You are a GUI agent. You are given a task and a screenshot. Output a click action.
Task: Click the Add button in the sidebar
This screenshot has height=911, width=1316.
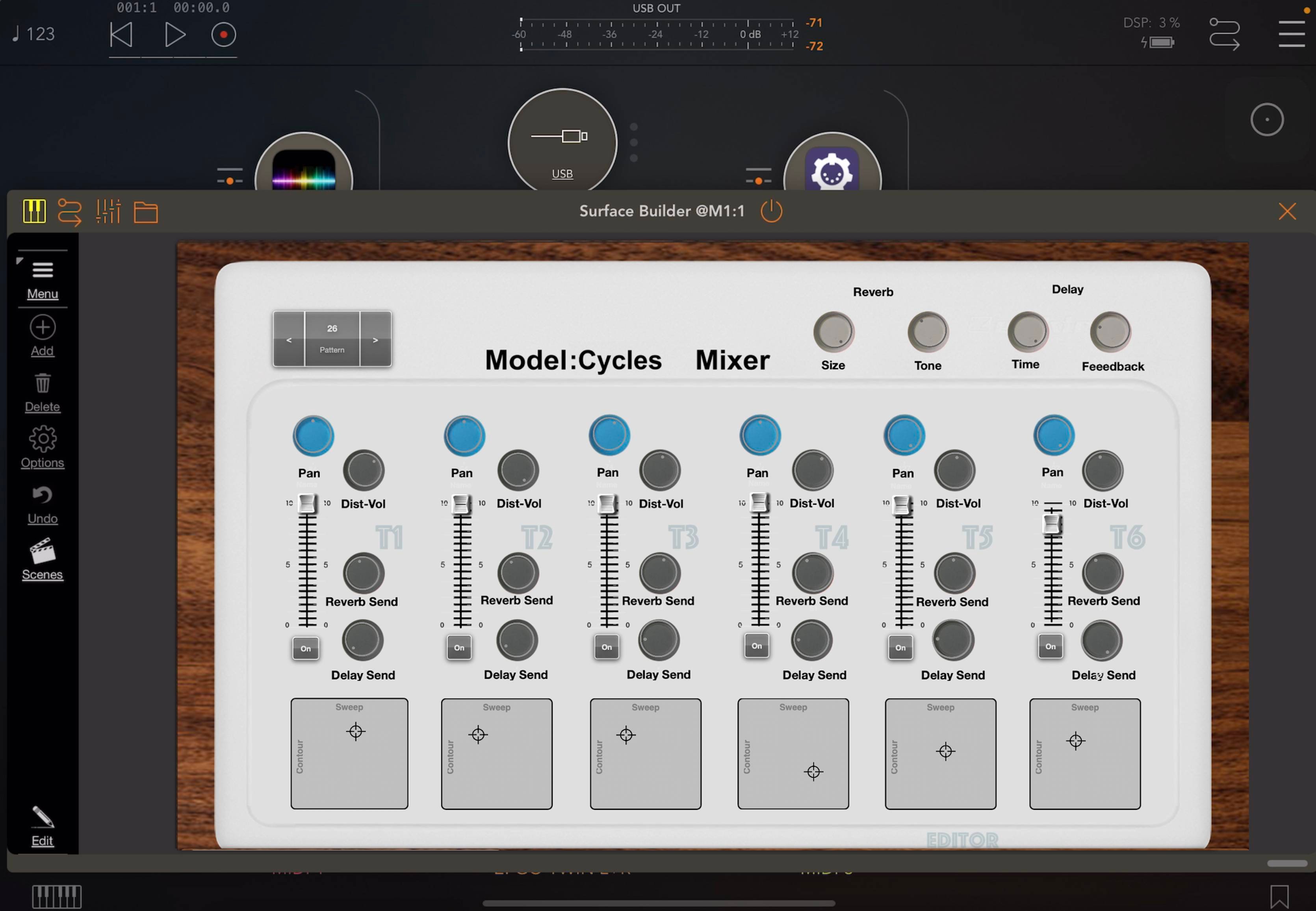pyautogui.click(x=42, y=327)
